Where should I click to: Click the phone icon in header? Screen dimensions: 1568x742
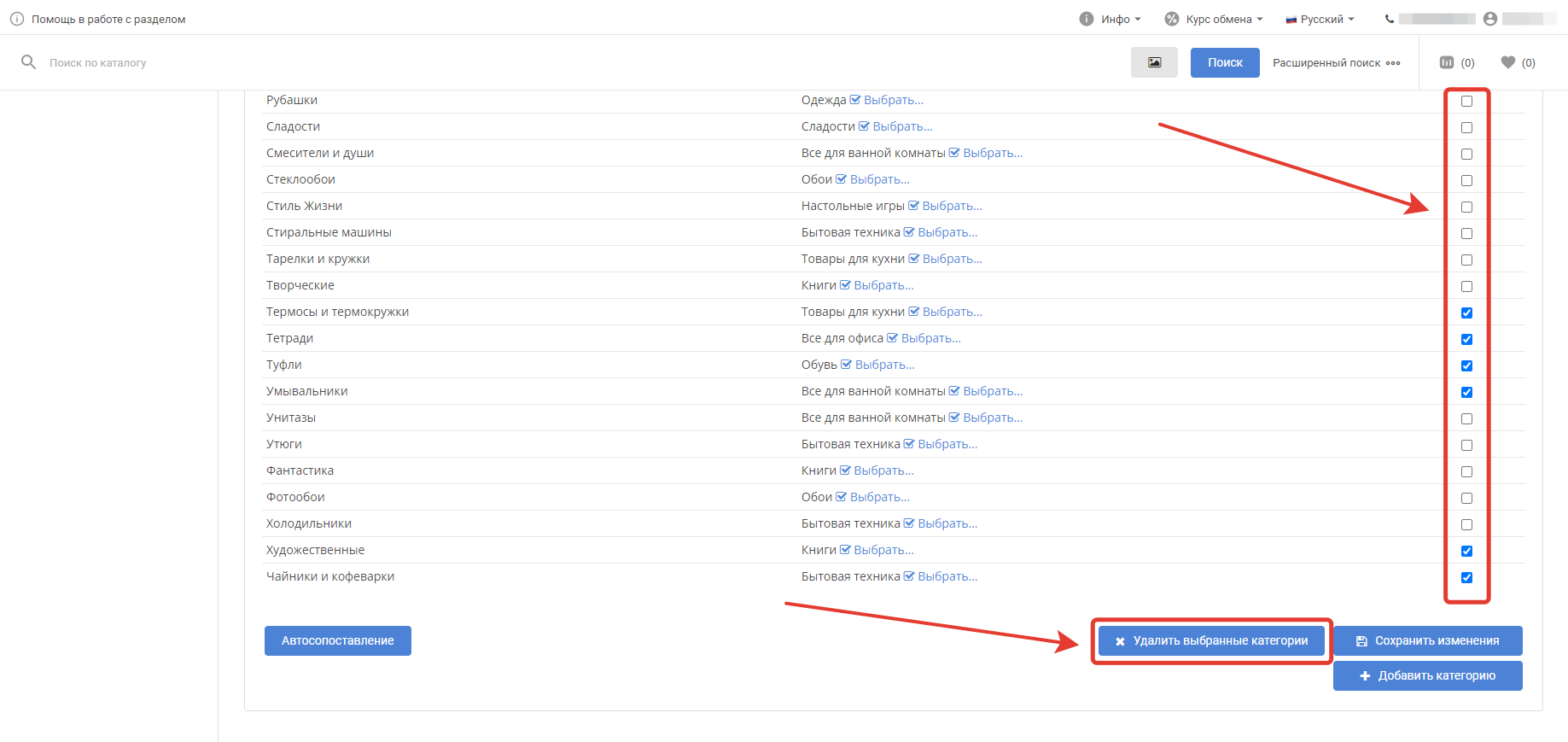1390,19
